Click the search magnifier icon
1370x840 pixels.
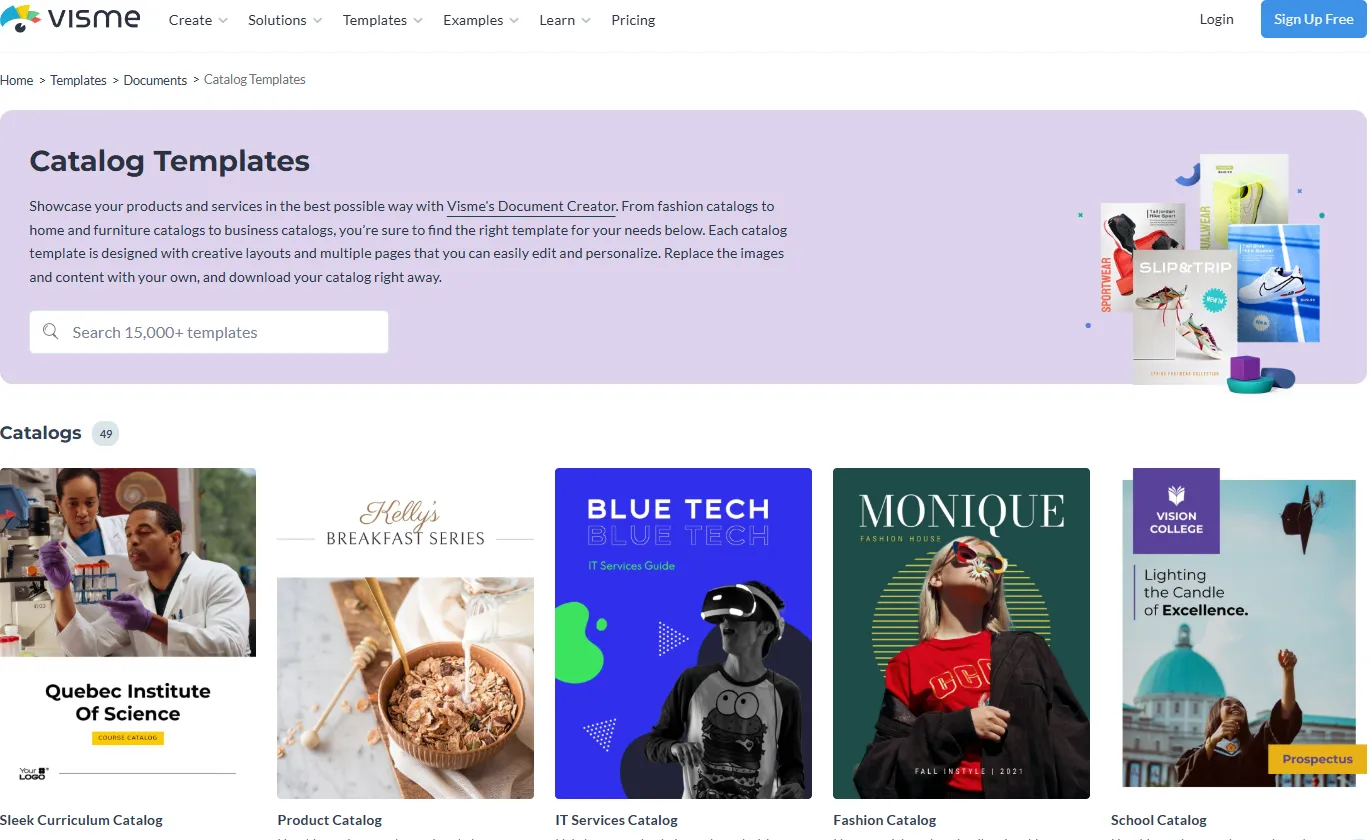click(51, 332)
